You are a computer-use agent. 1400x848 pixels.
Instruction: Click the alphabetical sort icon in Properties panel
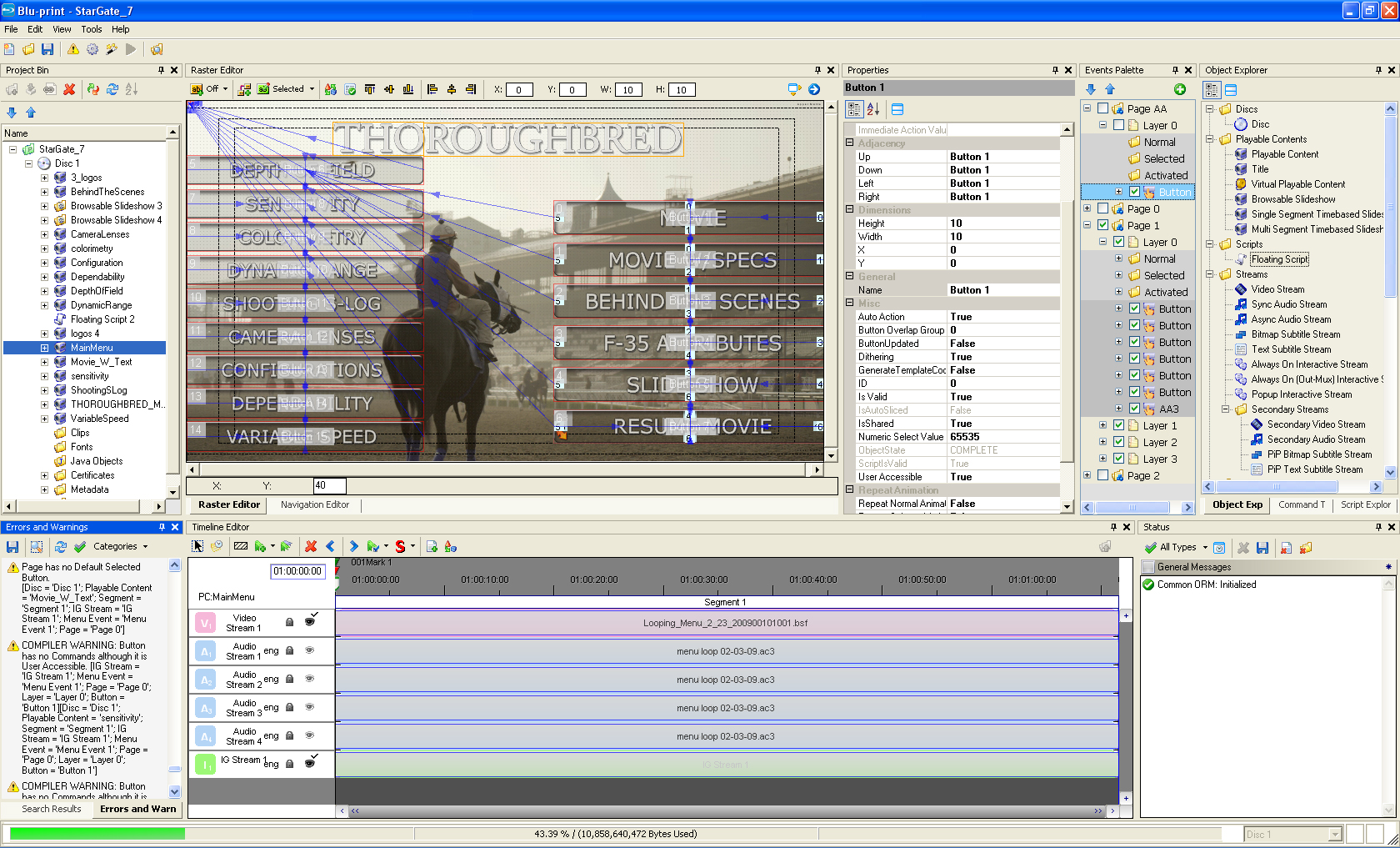tap(873, 109)
